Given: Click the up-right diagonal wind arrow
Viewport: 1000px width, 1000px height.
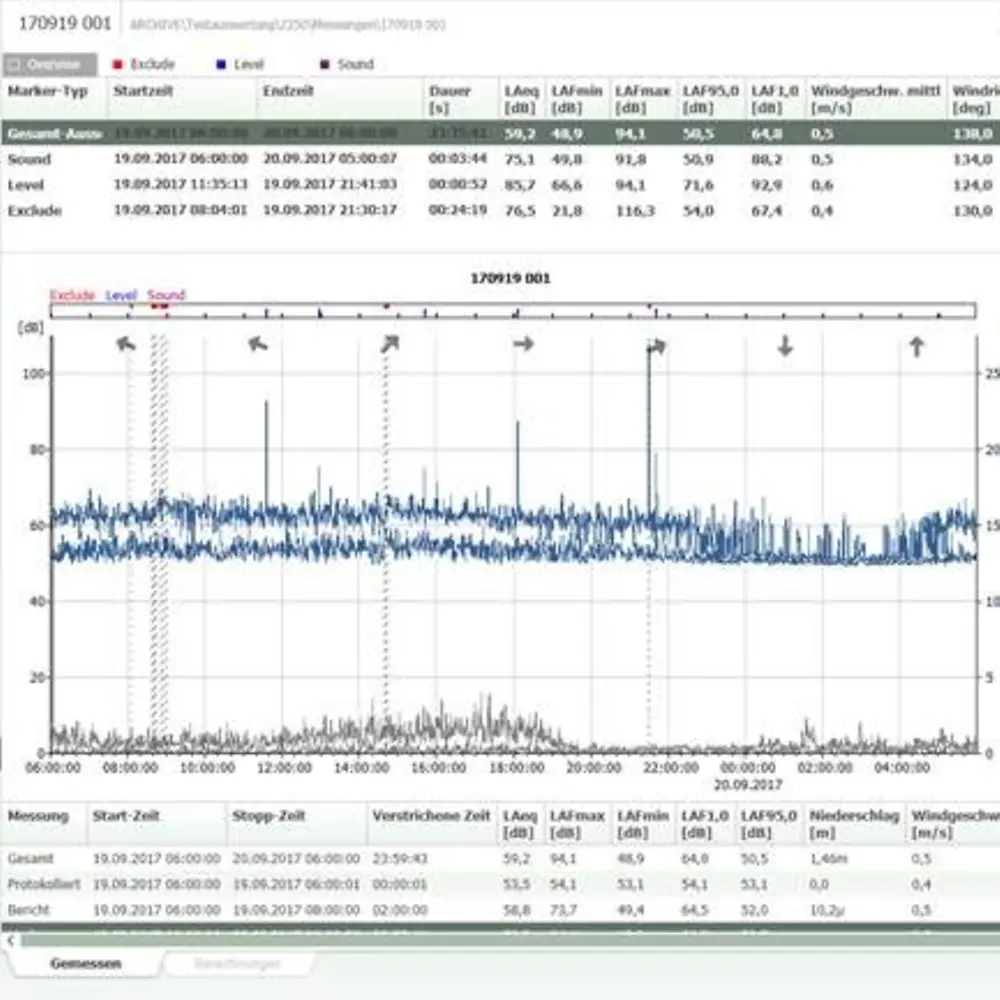Looking at the screenshot, I should coord(389,344).
